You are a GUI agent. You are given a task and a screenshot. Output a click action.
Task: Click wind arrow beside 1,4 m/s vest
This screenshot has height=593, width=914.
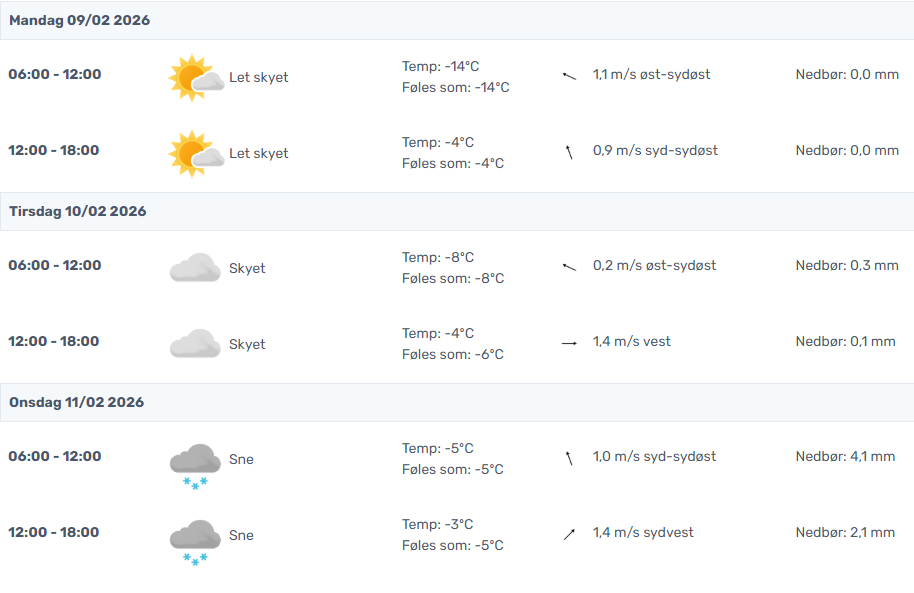(x=570, y=343)
